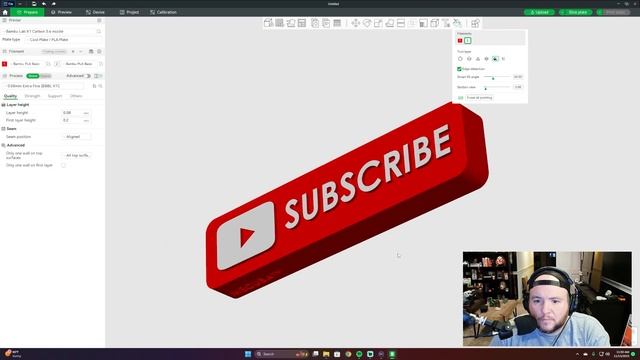
Task: Click the Slice plate button
Action: click(x=576, y=12)
